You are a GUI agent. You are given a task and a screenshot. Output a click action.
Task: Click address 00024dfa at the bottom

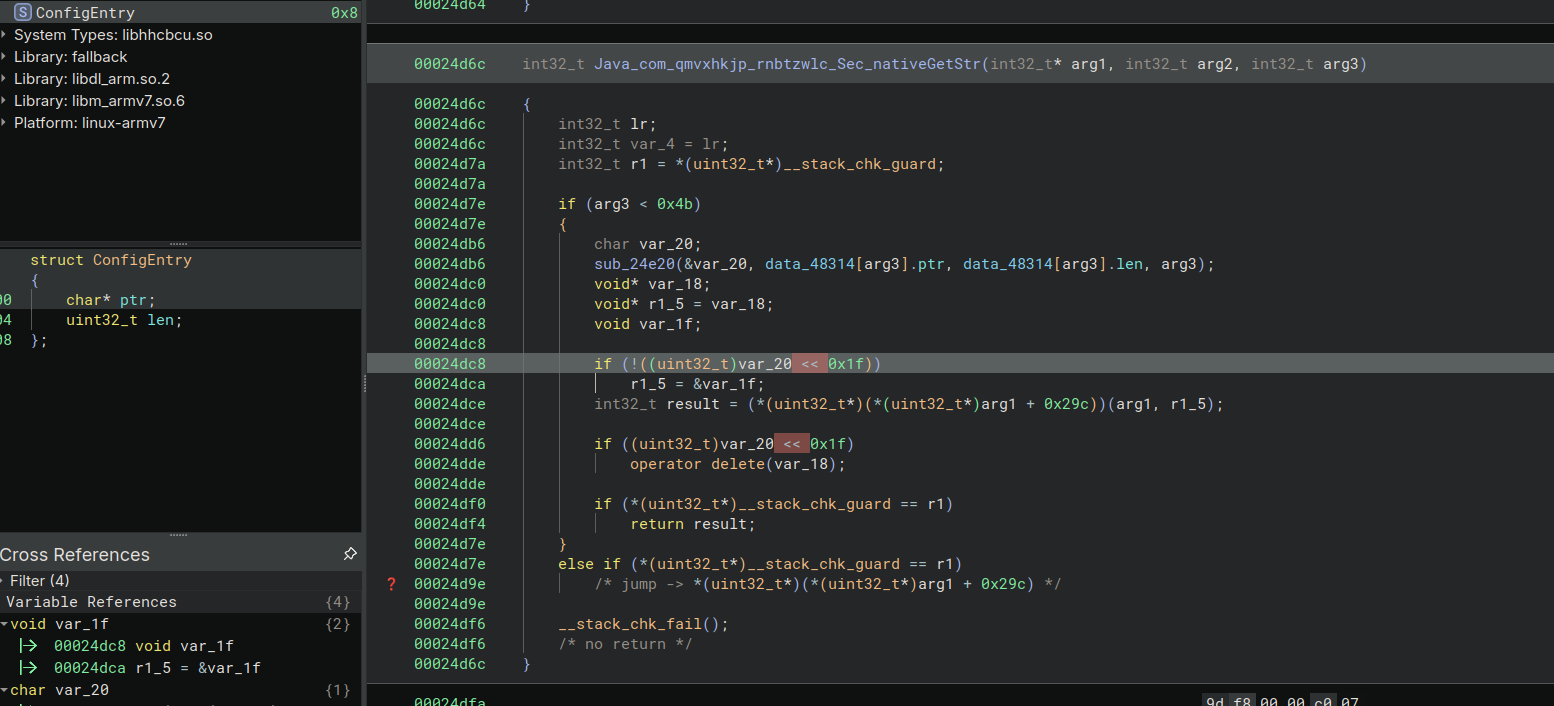[x=450, y=702]
